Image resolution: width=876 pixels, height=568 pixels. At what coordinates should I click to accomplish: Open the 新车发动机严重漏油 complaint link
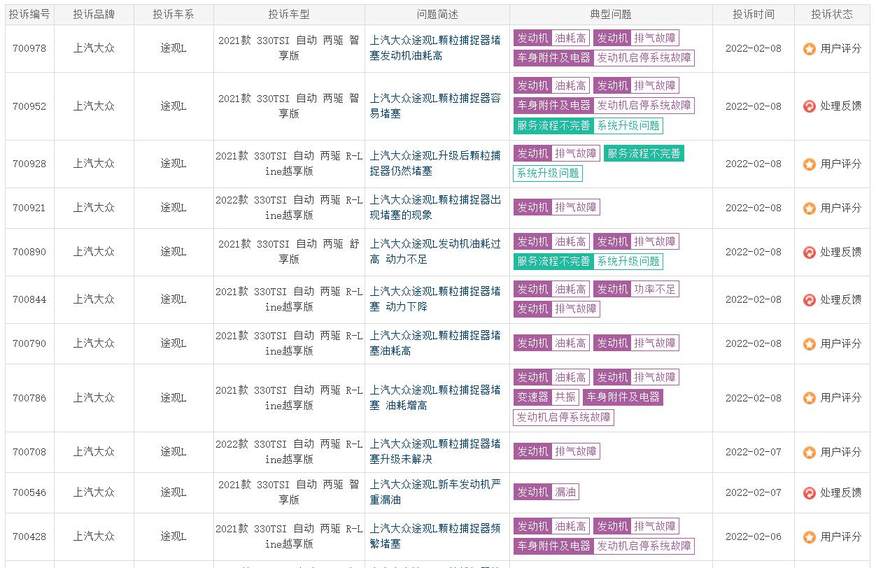pos(435,492)
